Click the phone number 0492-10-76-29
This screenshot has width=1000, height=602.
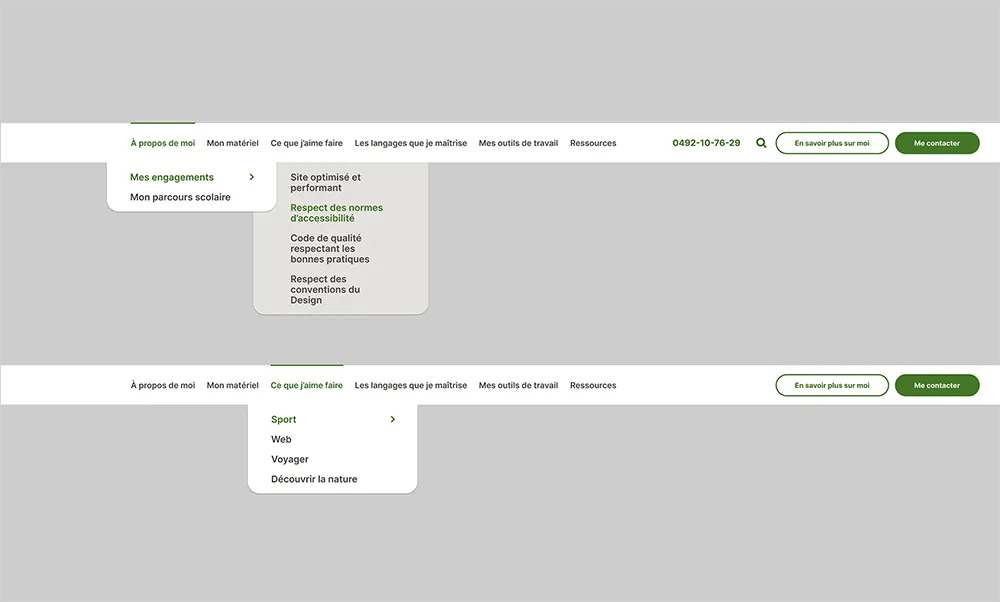[706, 143]
